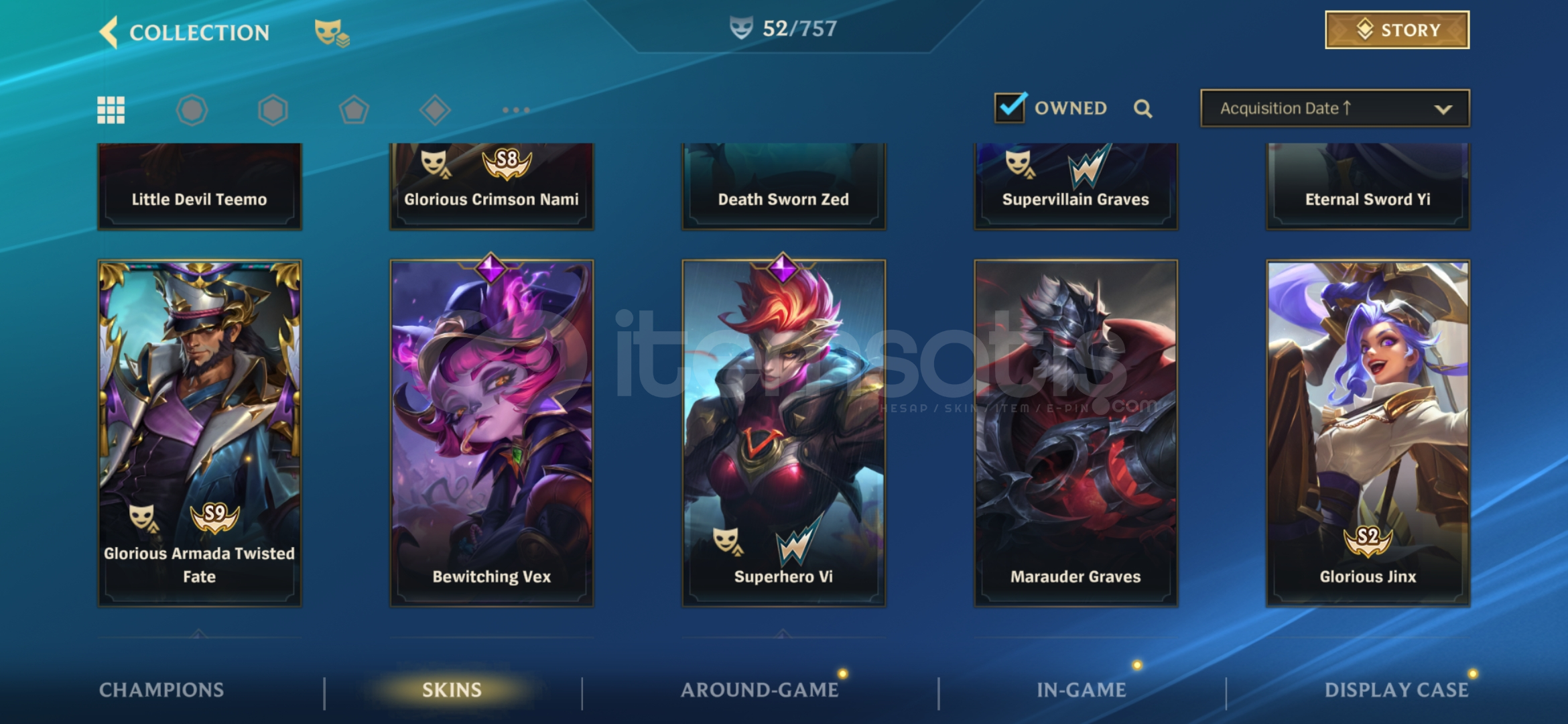Select the all-skins grid filter icon
The width and height of the screenshot is (1568, 724).
tap(111, 110)
